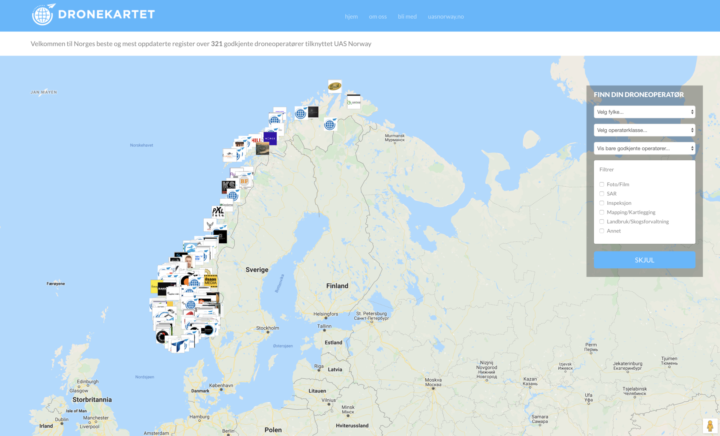Open the globe marker near Murmansk border
Image resolution: width=720 pixels, height=436 pixels.
pos(329,125)
